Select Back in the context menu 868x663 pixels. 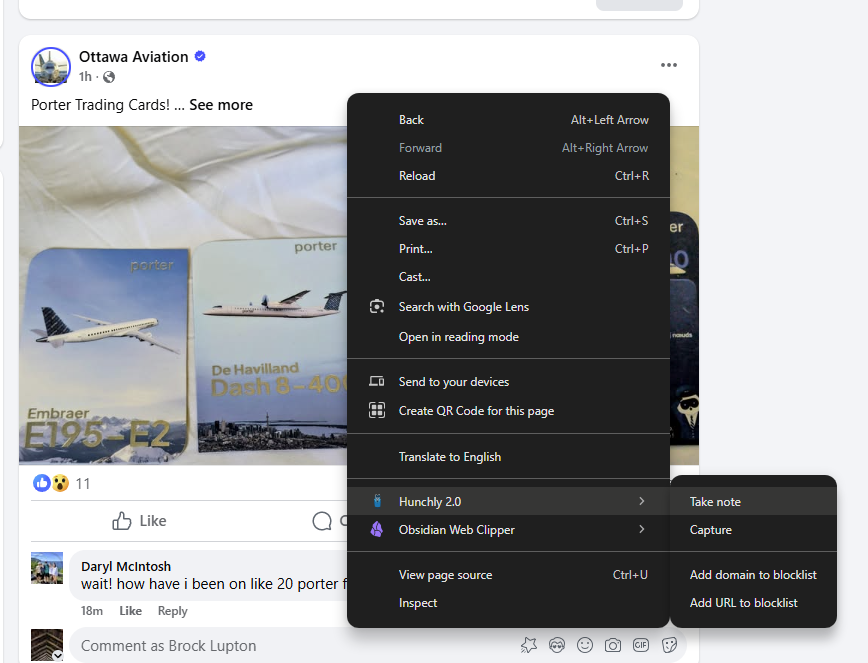pos(508,120)
